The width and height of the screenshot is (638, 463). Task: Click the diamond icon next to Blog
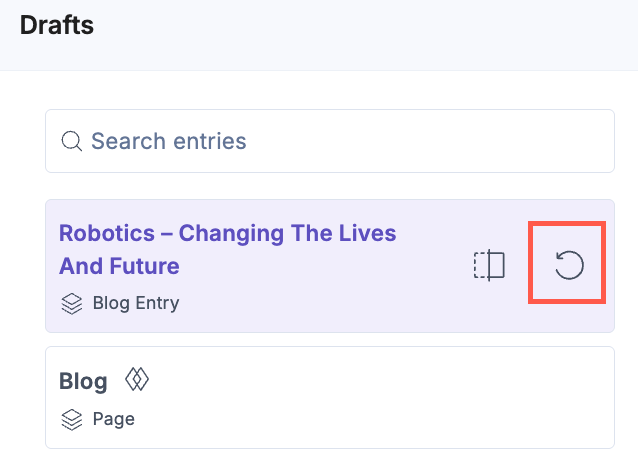coord(136,380)
